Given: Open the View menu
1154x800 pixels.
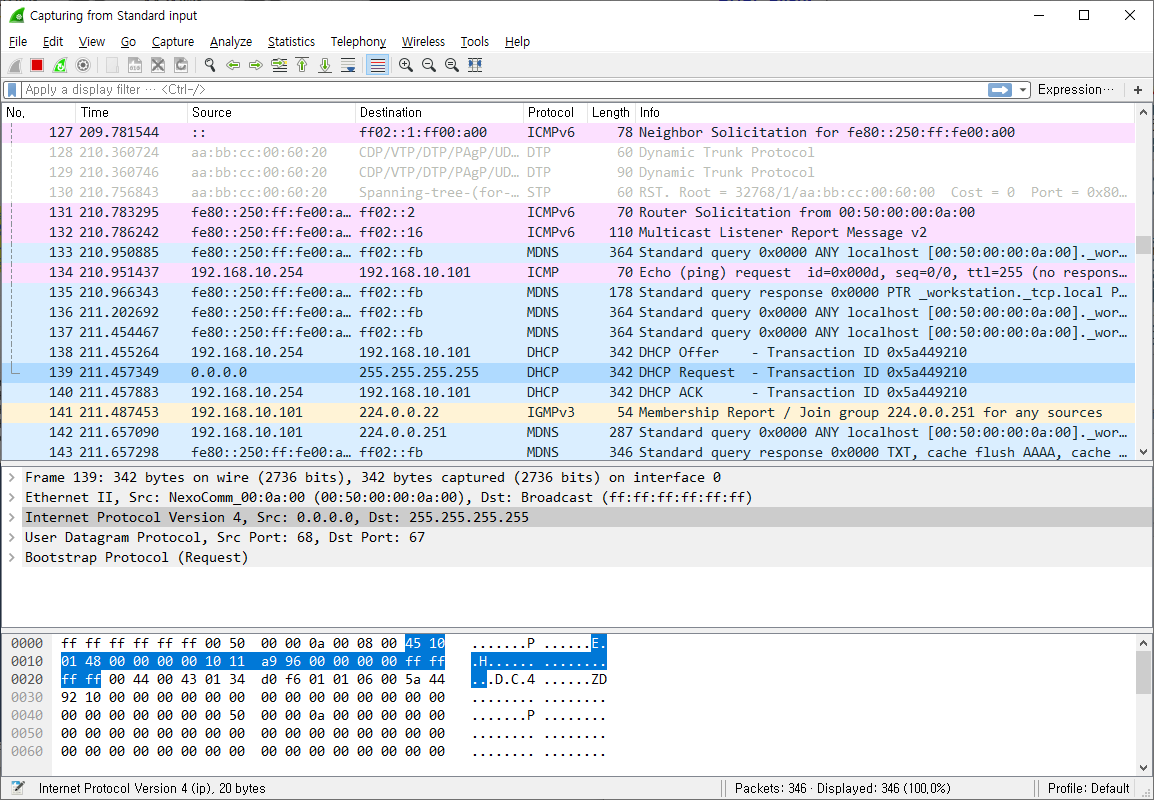Looking at the screenshot, I should point(92,42).
